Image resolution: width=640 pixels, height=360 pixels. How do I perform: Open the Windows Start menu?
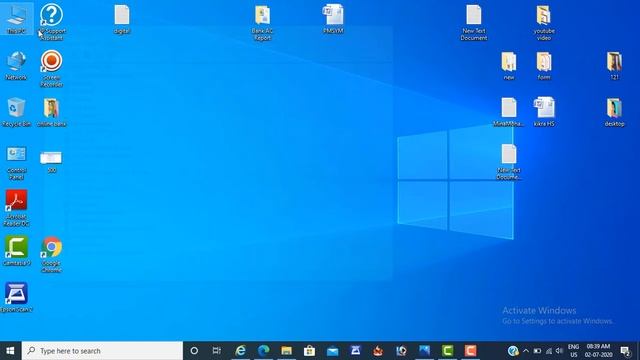[x=11, y=351]
